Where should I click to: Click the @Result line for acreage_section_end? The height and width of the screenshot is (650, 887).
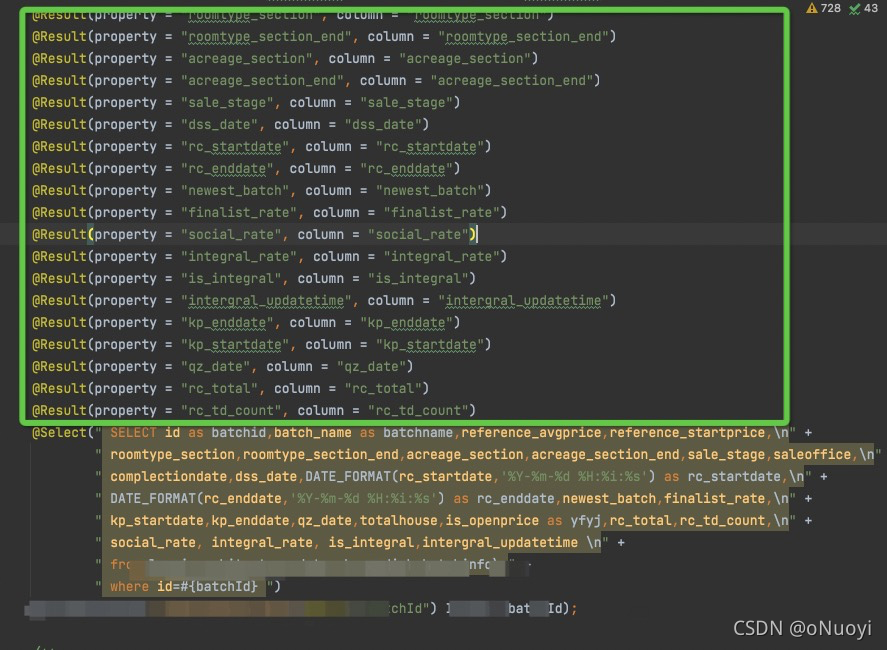[316, 81]
